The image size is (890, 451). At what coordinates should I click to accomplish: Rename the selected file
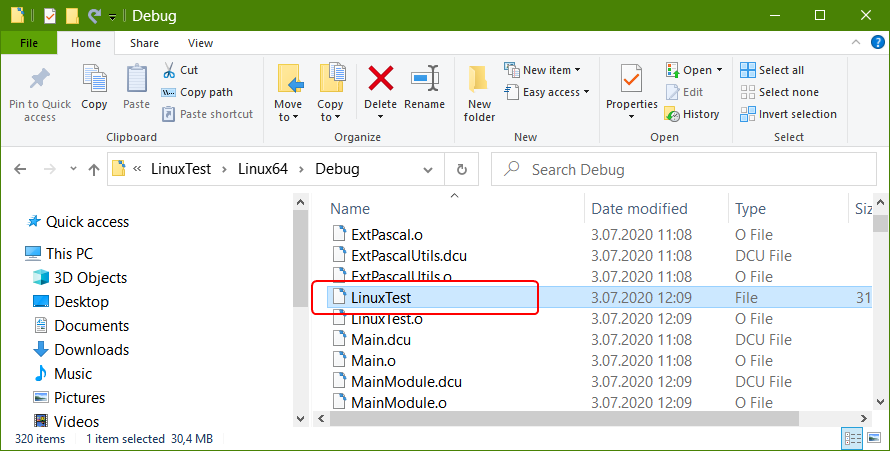tap(425, 87)
